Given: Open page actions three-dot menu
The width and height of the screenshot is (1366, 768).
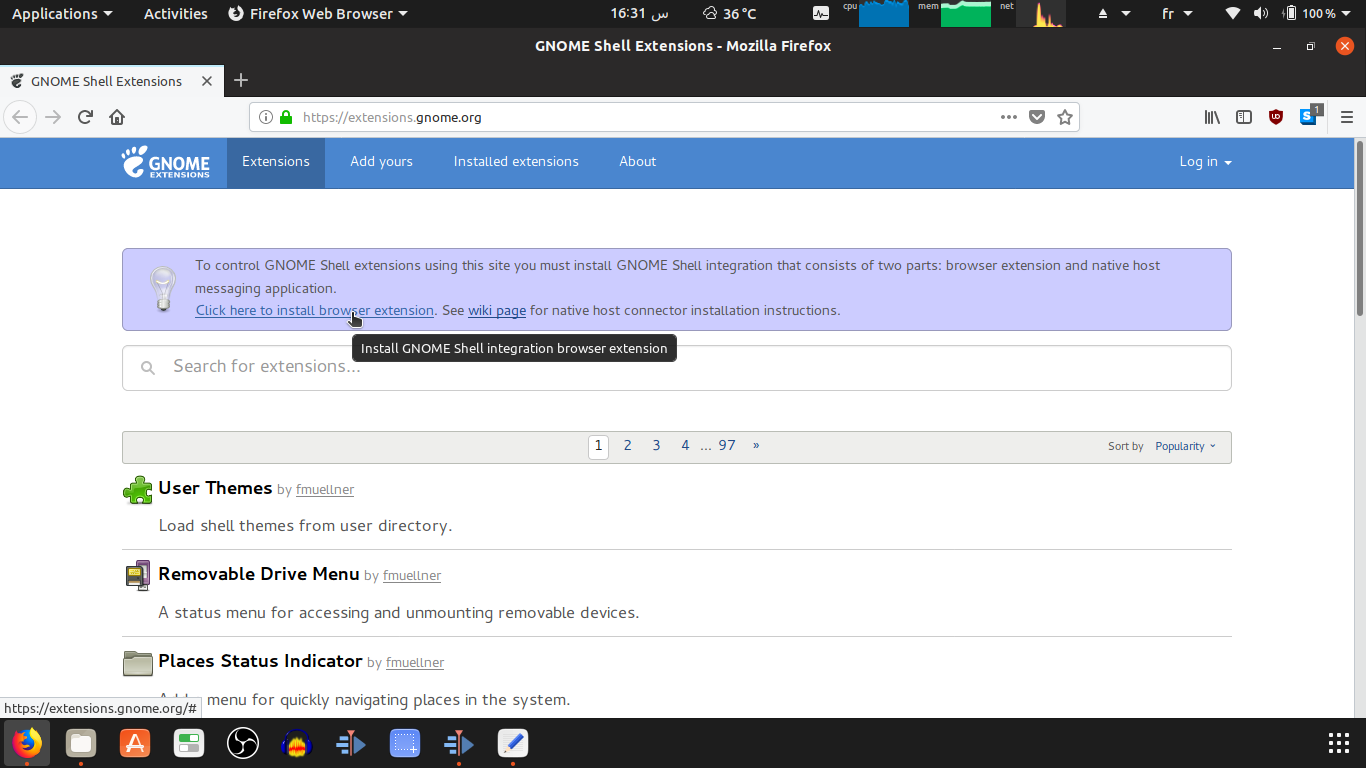Looking at the screenshot, I should coord(1009,117).
